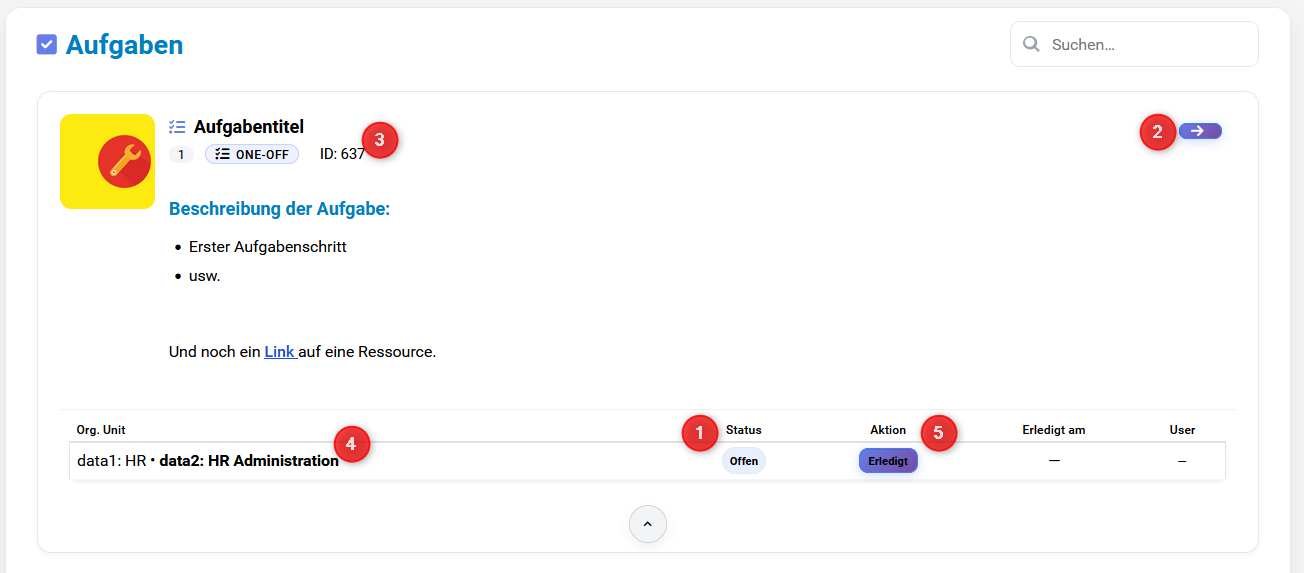This screenshot has height=573, width=1304.
Task: Click red annotation marker number 2
Action: 1158,131
